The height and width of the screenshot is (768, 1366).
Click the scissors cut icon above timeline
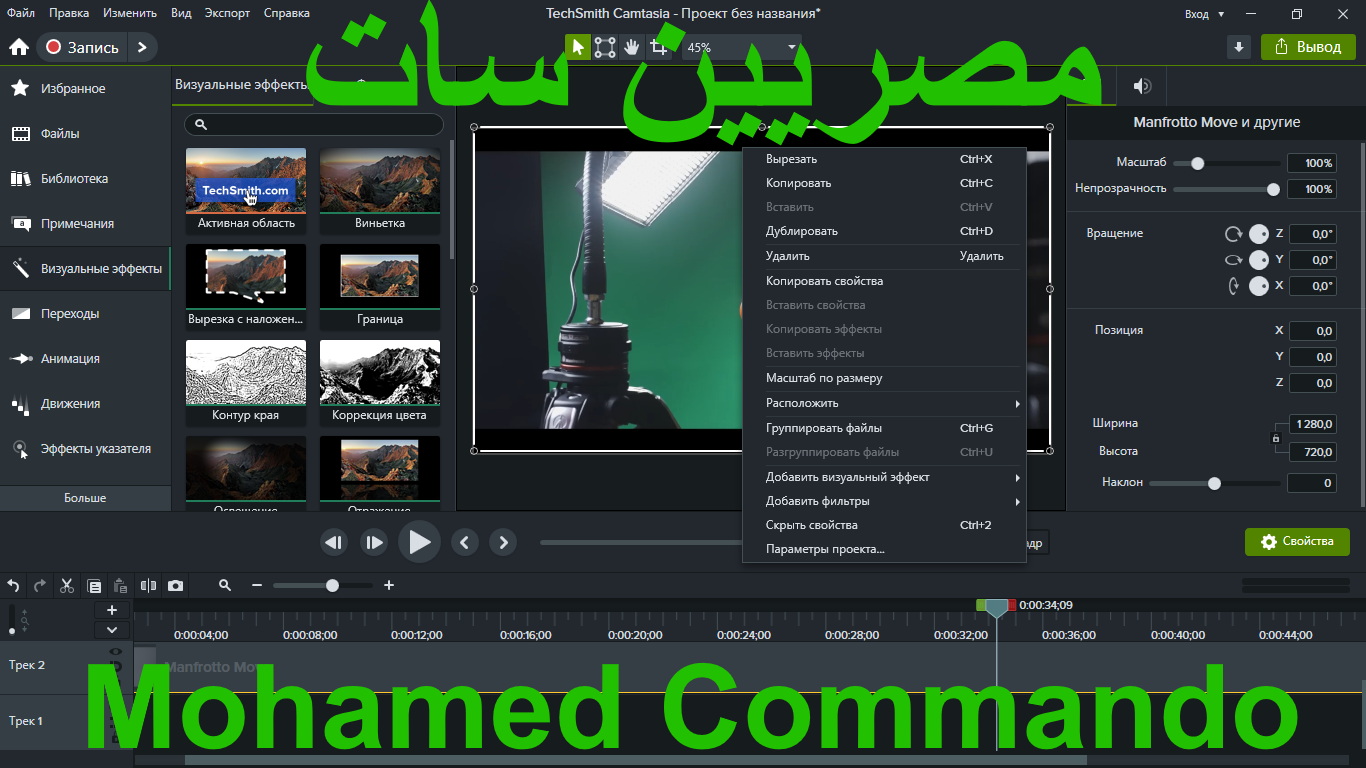[x=67, y=586]
